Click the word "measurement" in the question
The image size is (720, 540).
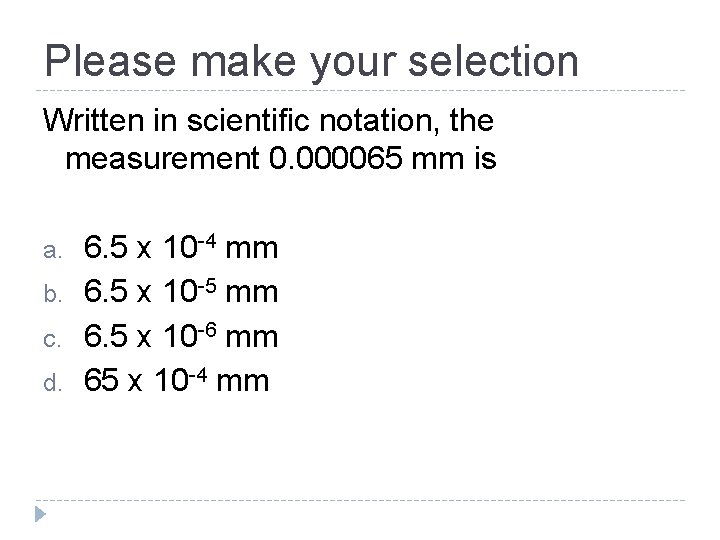[163, 159]
